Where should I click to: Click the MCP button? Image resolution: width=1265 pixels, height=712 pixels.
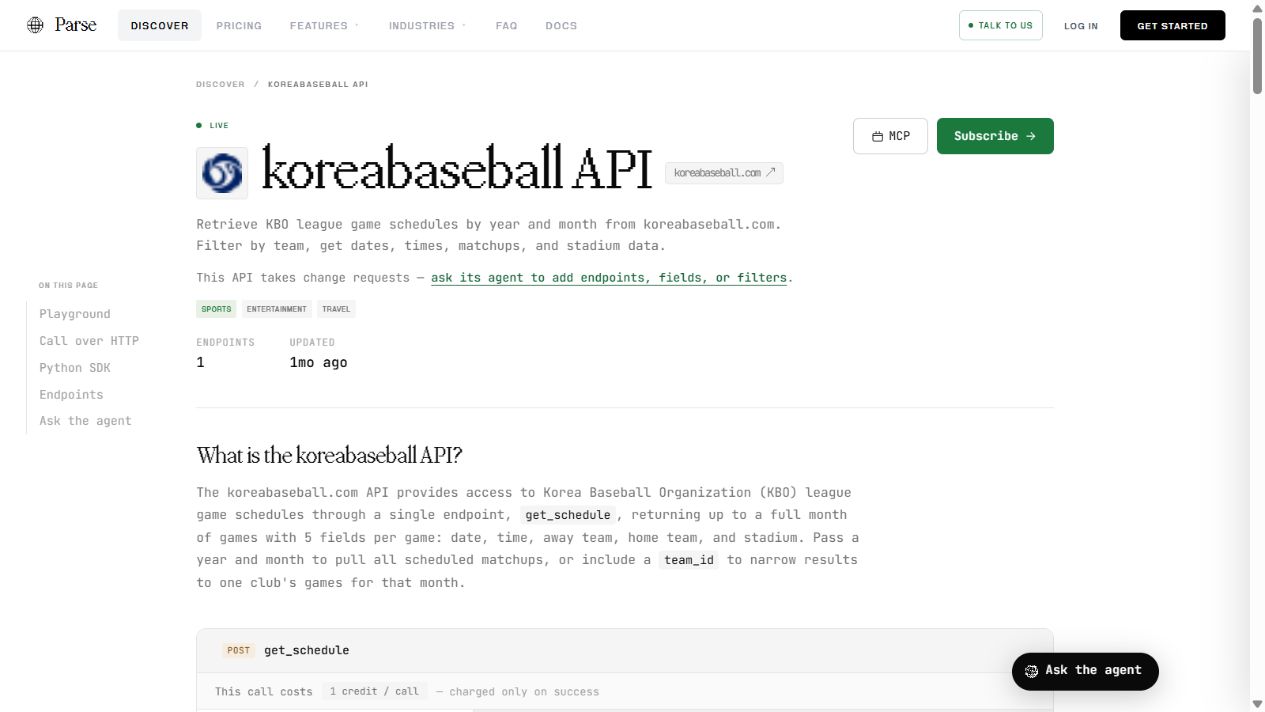tap(890, 136)
